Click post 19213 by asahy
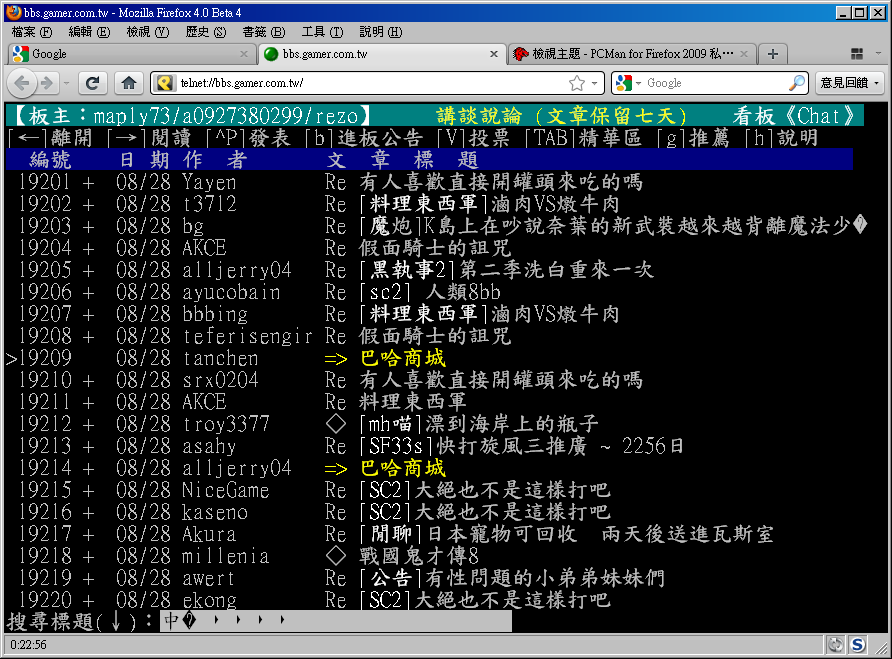 coord(350,446)
